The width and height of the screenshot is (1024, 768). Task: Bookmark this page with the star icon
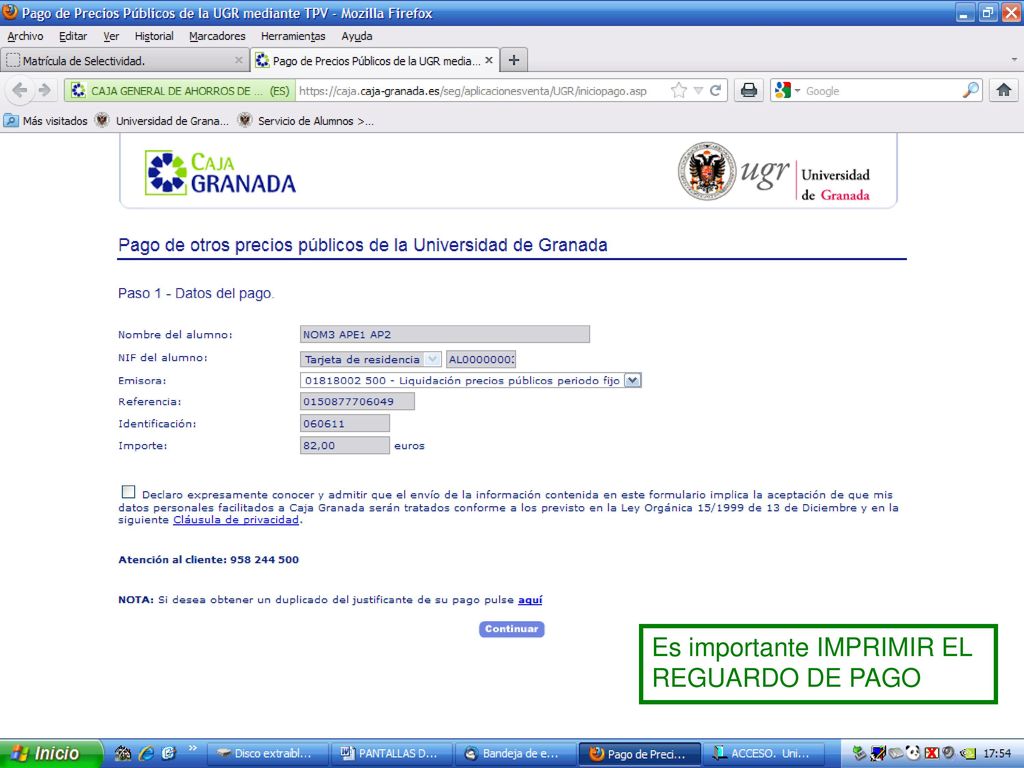click(x=679, y=91)
